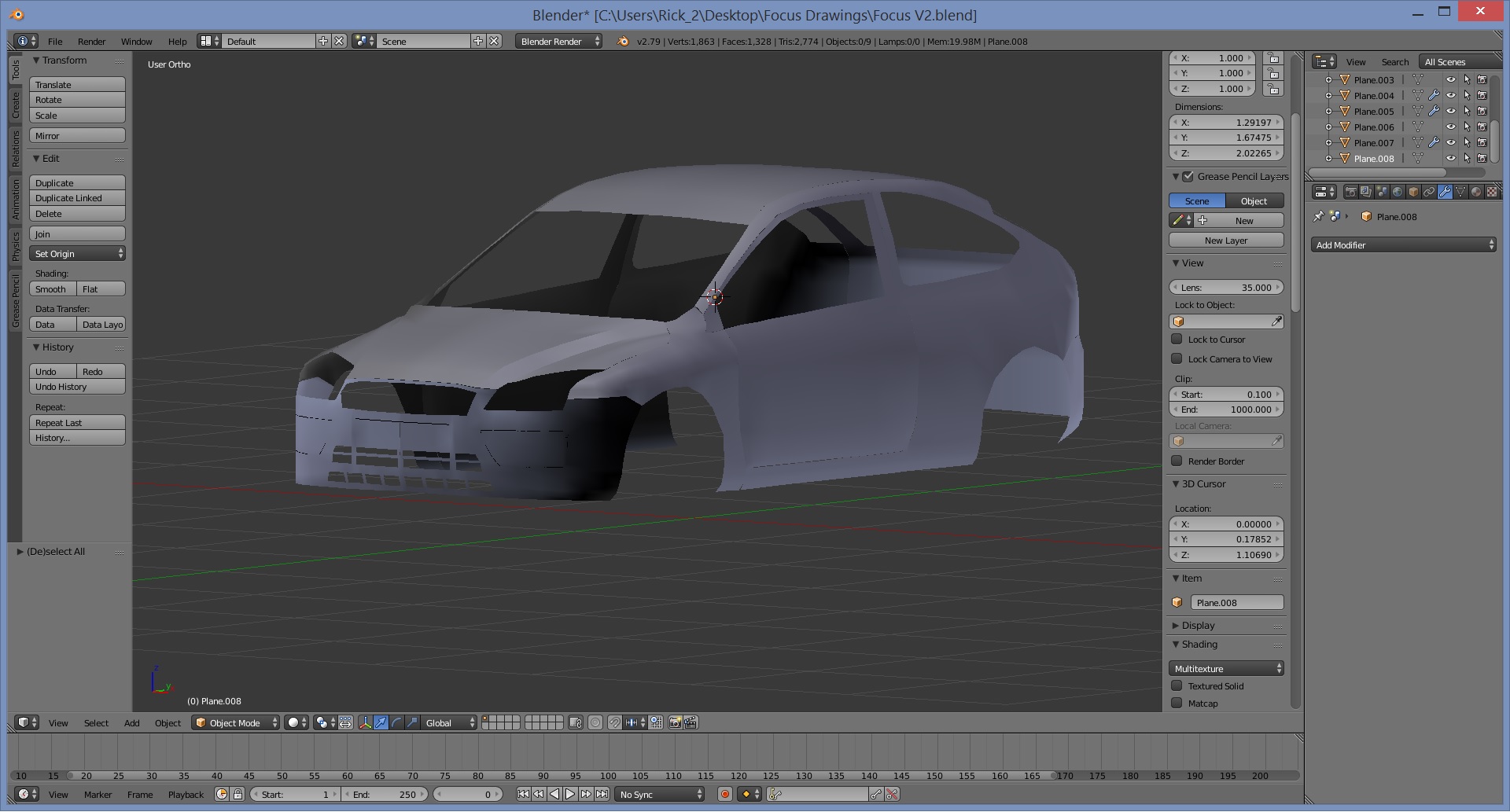Expand the Display panel section

pos(1198,626)
